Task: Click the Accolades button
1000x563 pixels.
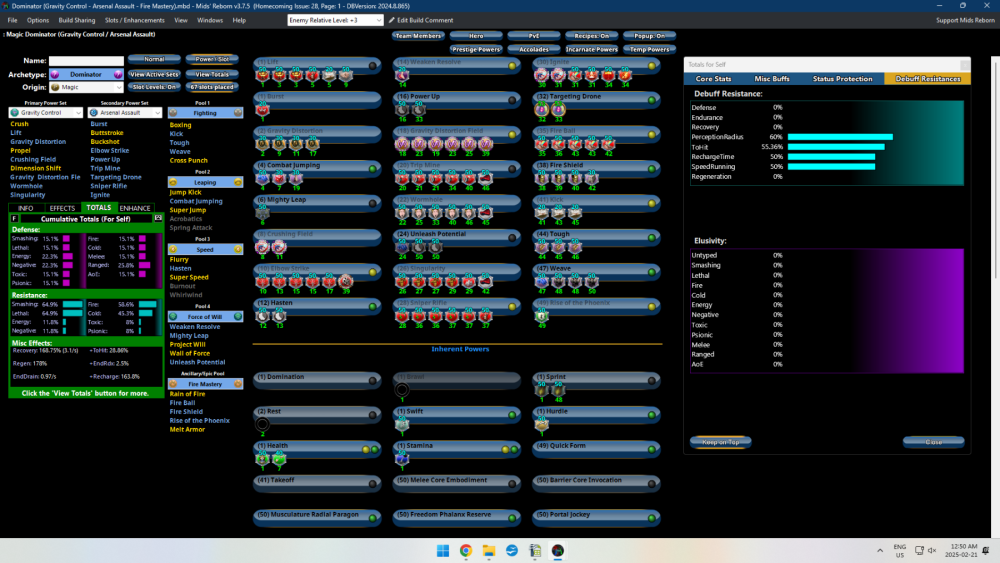Action: (533, 49)
